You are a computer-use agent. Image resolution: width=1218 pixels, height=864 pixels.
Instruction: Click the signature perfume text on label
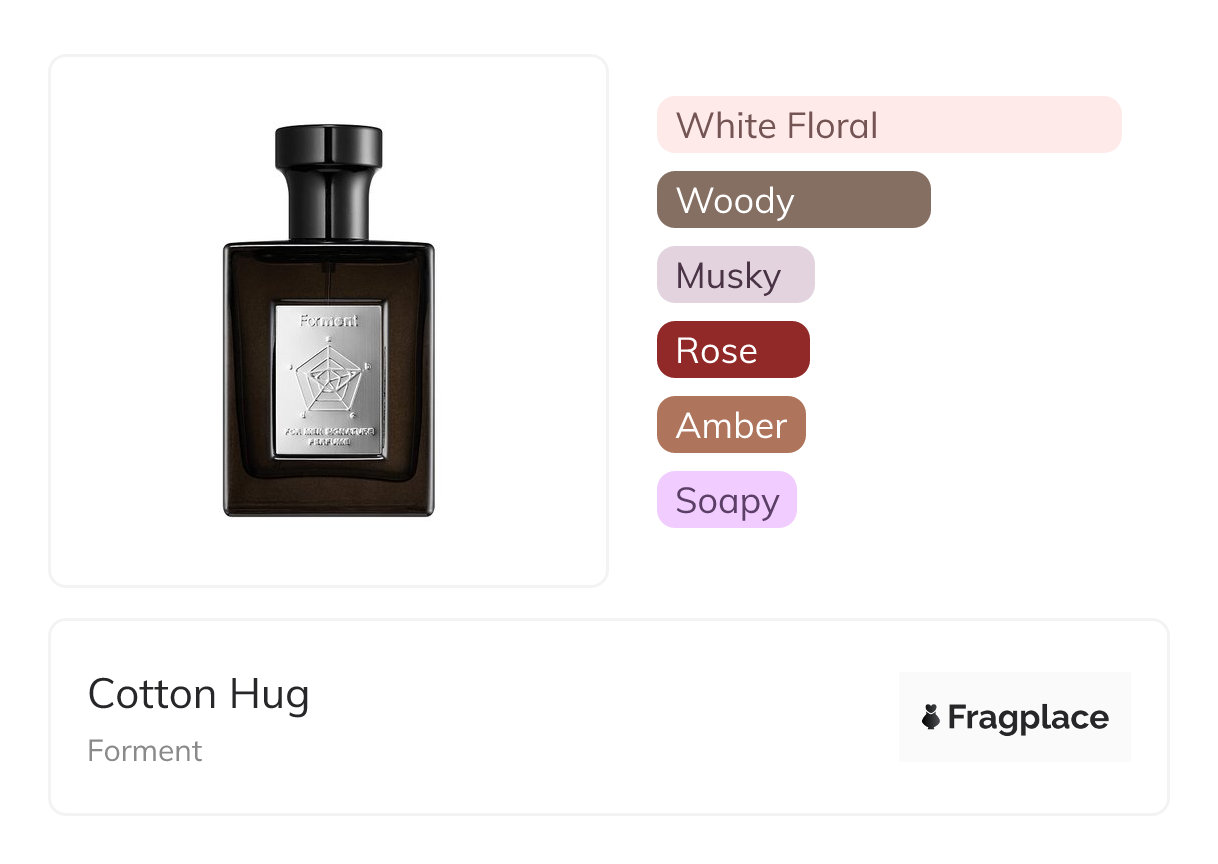(329, 436)
